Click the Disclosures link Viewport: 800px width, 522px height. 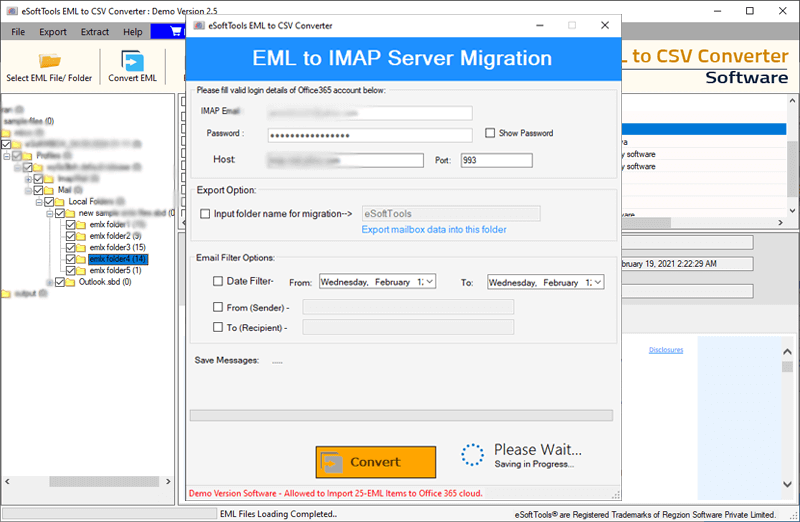[x=666, y=350]
